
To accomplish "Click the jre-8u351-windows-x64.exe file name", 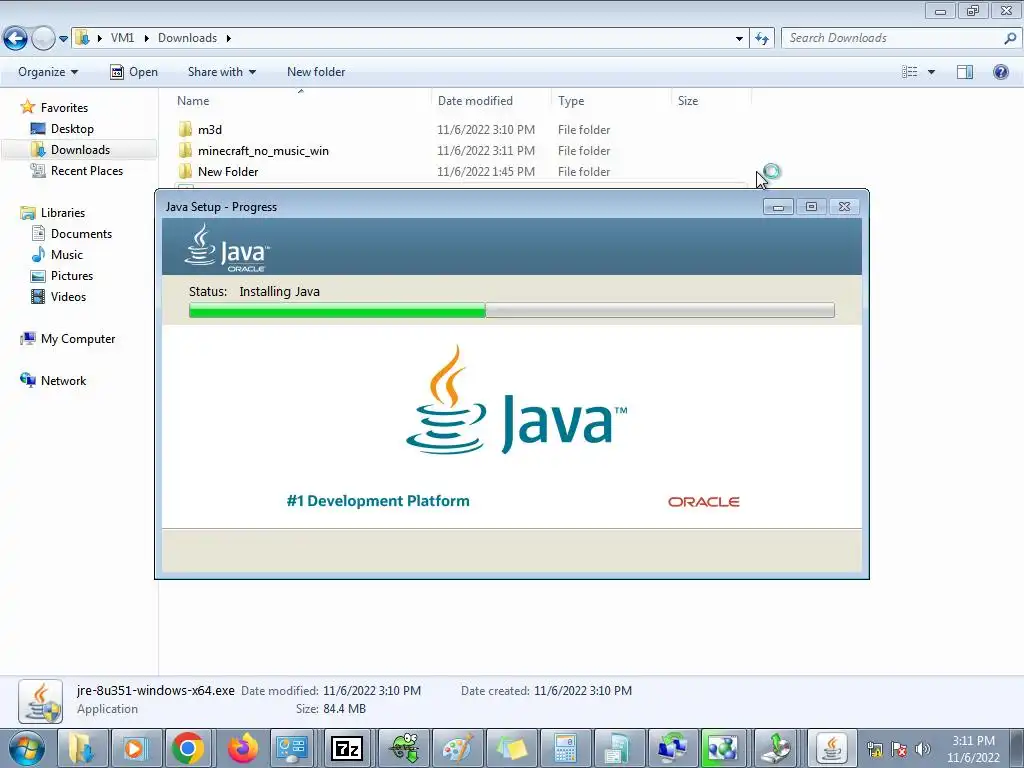I will 155,690.
